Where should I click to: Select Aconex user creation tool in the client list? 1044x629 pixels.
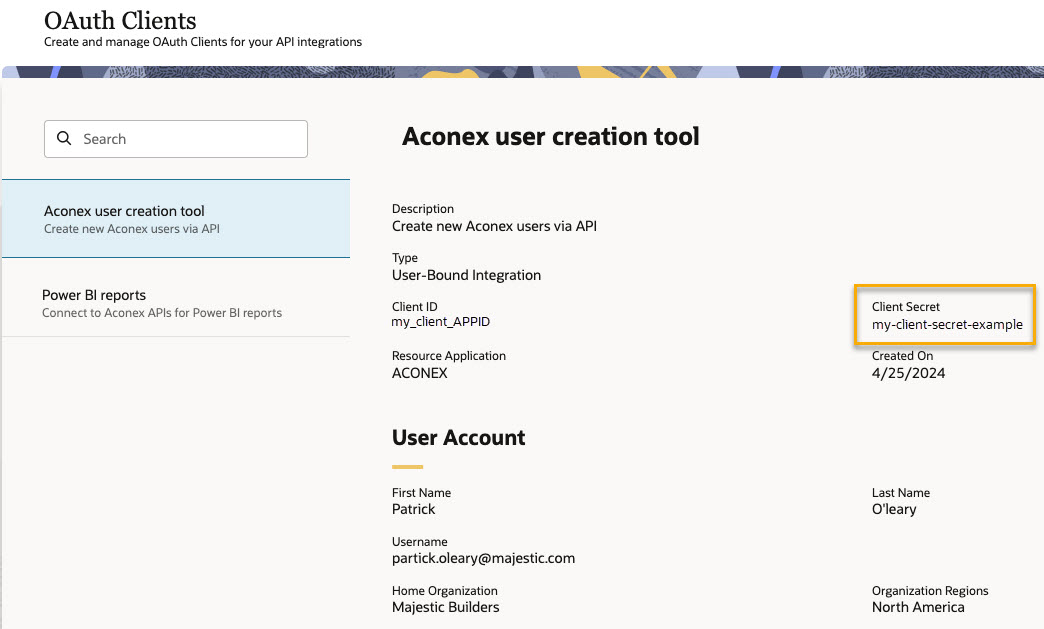[x=176, y=218]
